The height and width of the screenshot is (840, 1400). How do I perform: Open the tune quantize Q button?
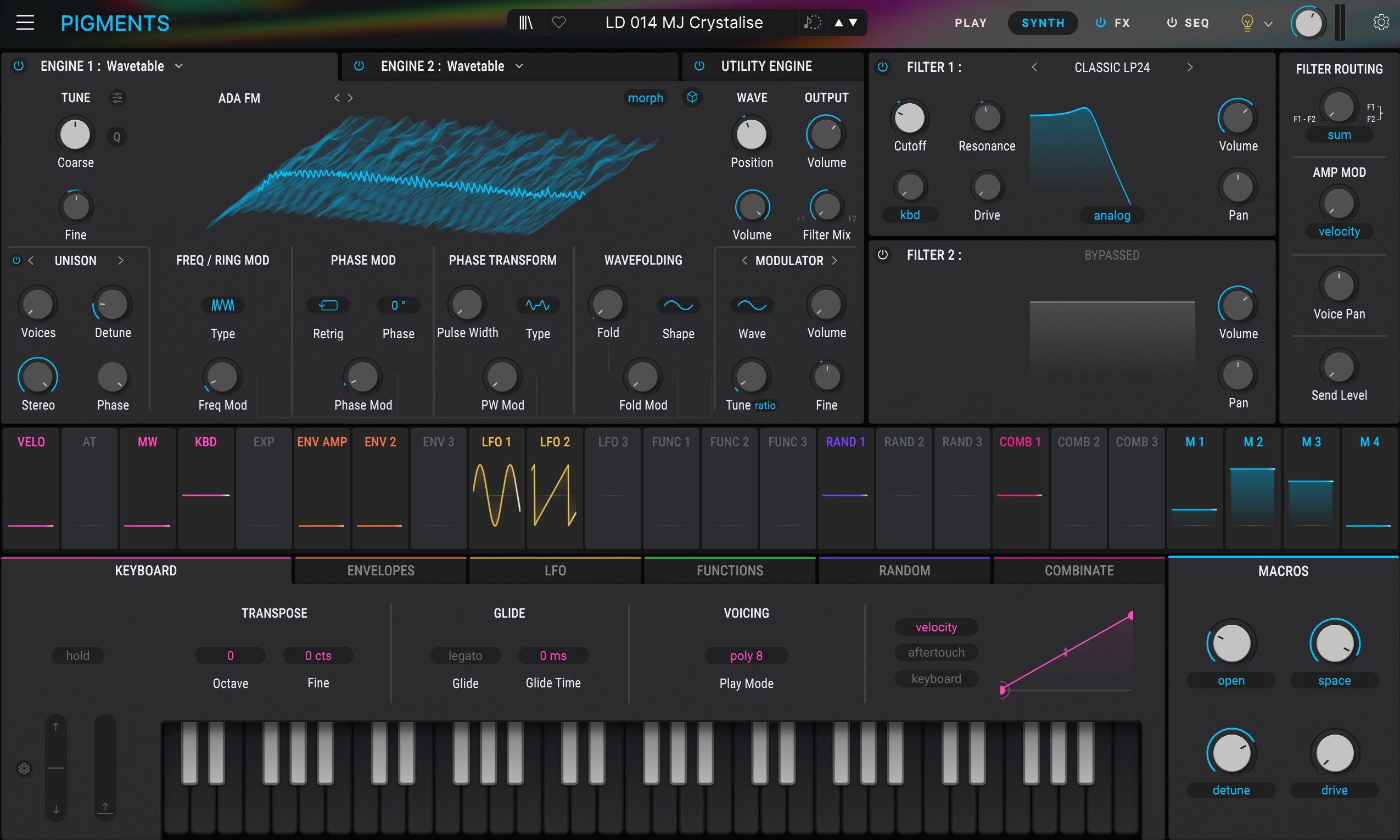pyautogui.click(x=116, y=136)
